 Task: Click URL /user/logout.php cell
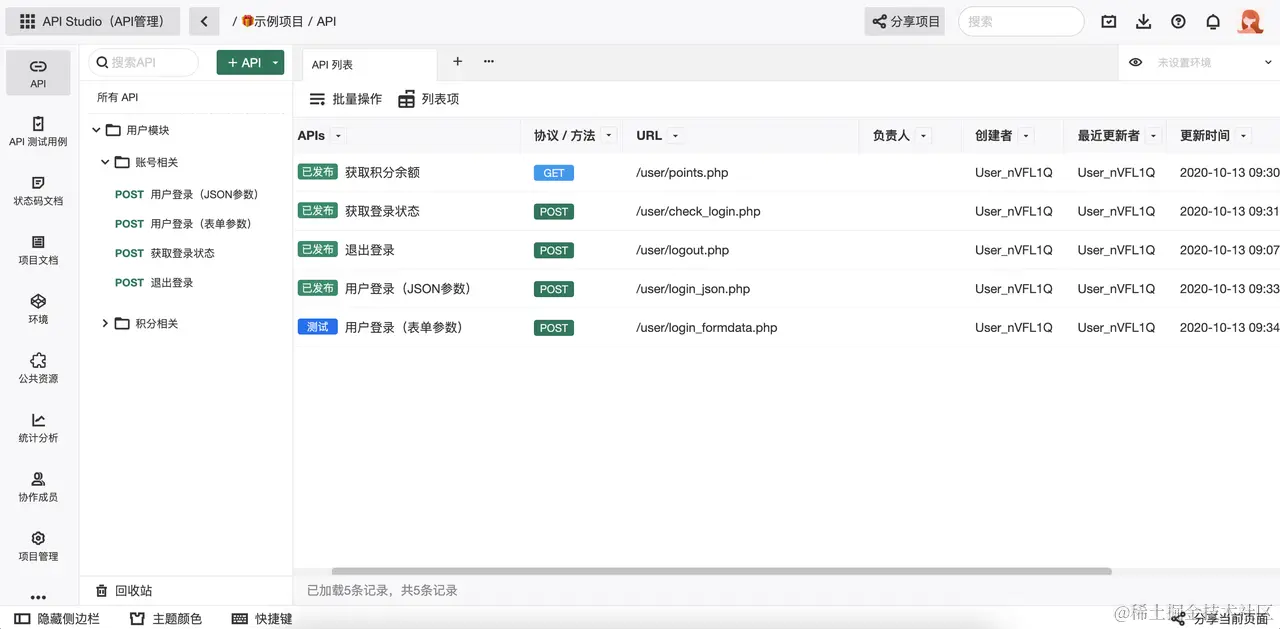pyautogui.click(x=682, y=250)
